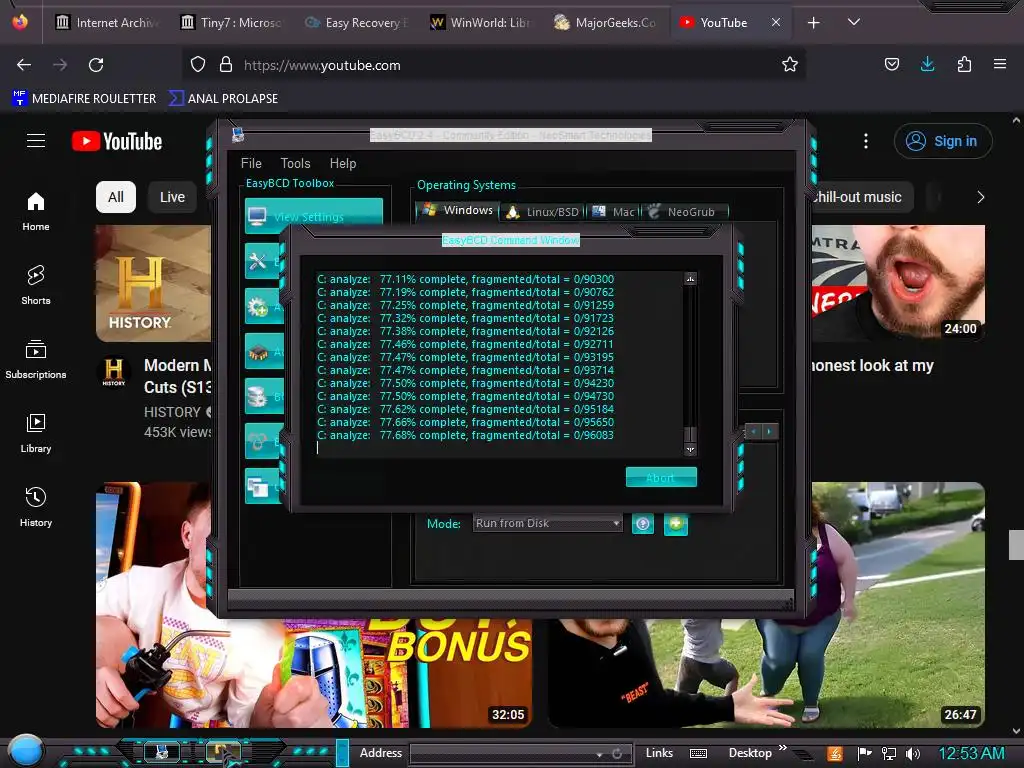Open the Tools menu in EasyBCD
1024x768 pixels.
coord(295,163)
